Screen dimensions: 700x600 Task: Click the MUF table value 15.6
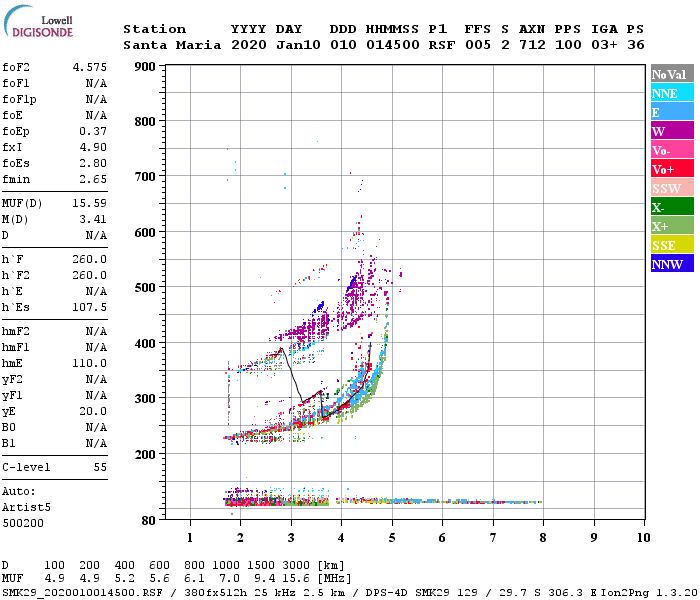pyautogui.click(x=296, y=579)
